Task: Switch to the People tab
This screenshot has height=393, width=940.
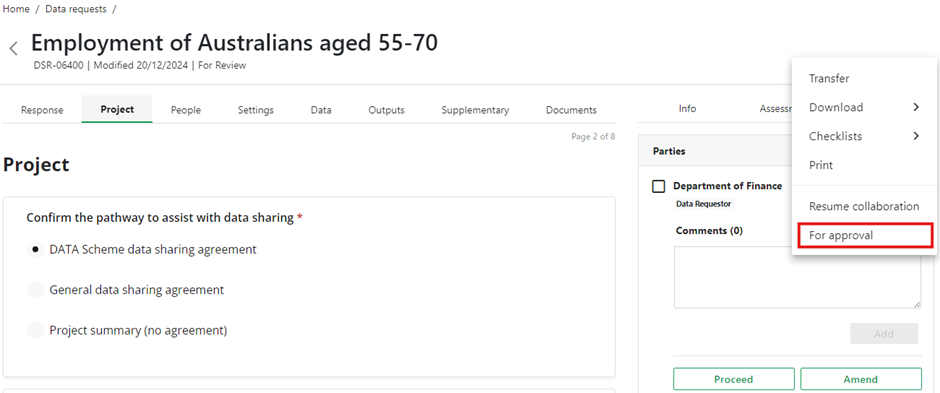Action: pos(186,110)
